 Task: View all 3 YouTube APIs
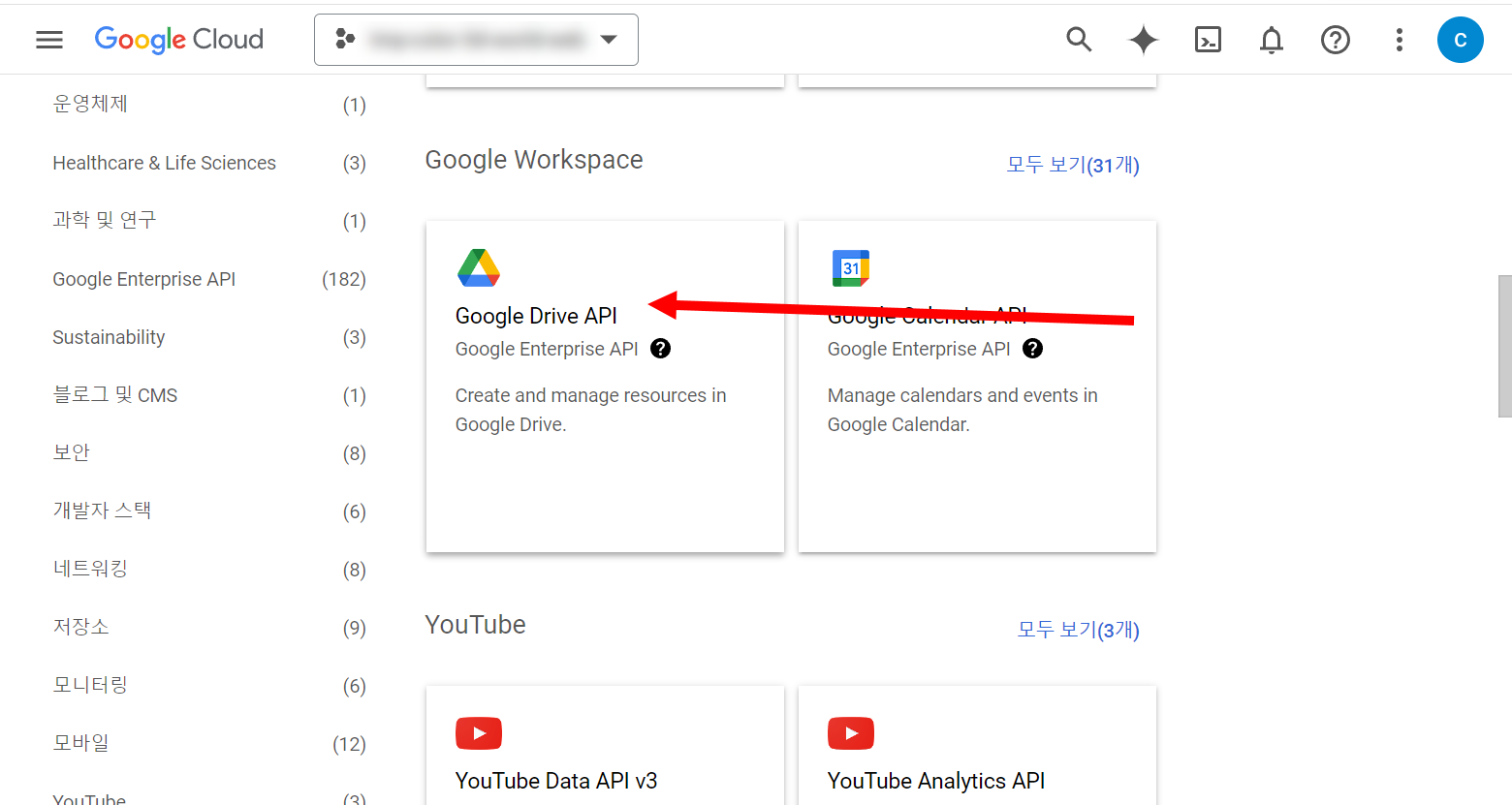pos(1079,630)
